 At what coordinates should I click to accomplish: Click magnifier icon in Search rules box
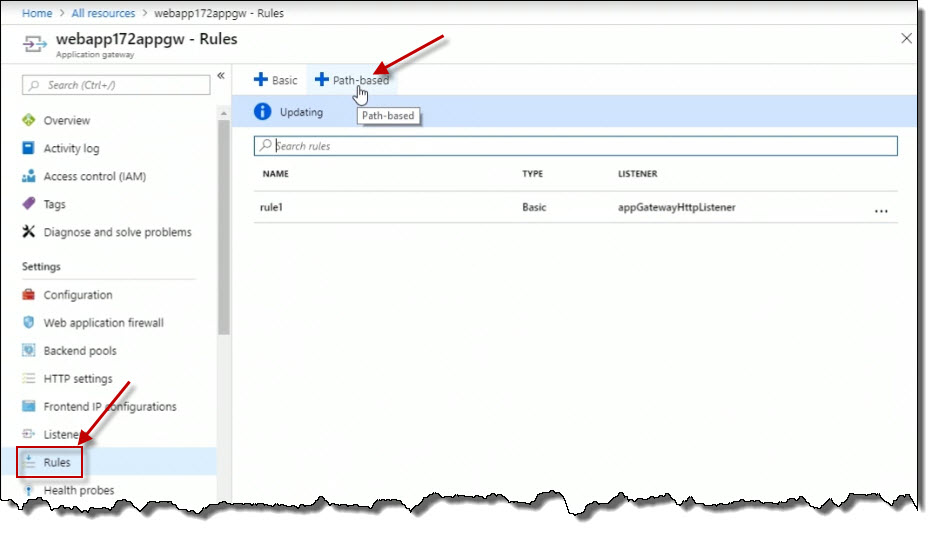point(266,145)
